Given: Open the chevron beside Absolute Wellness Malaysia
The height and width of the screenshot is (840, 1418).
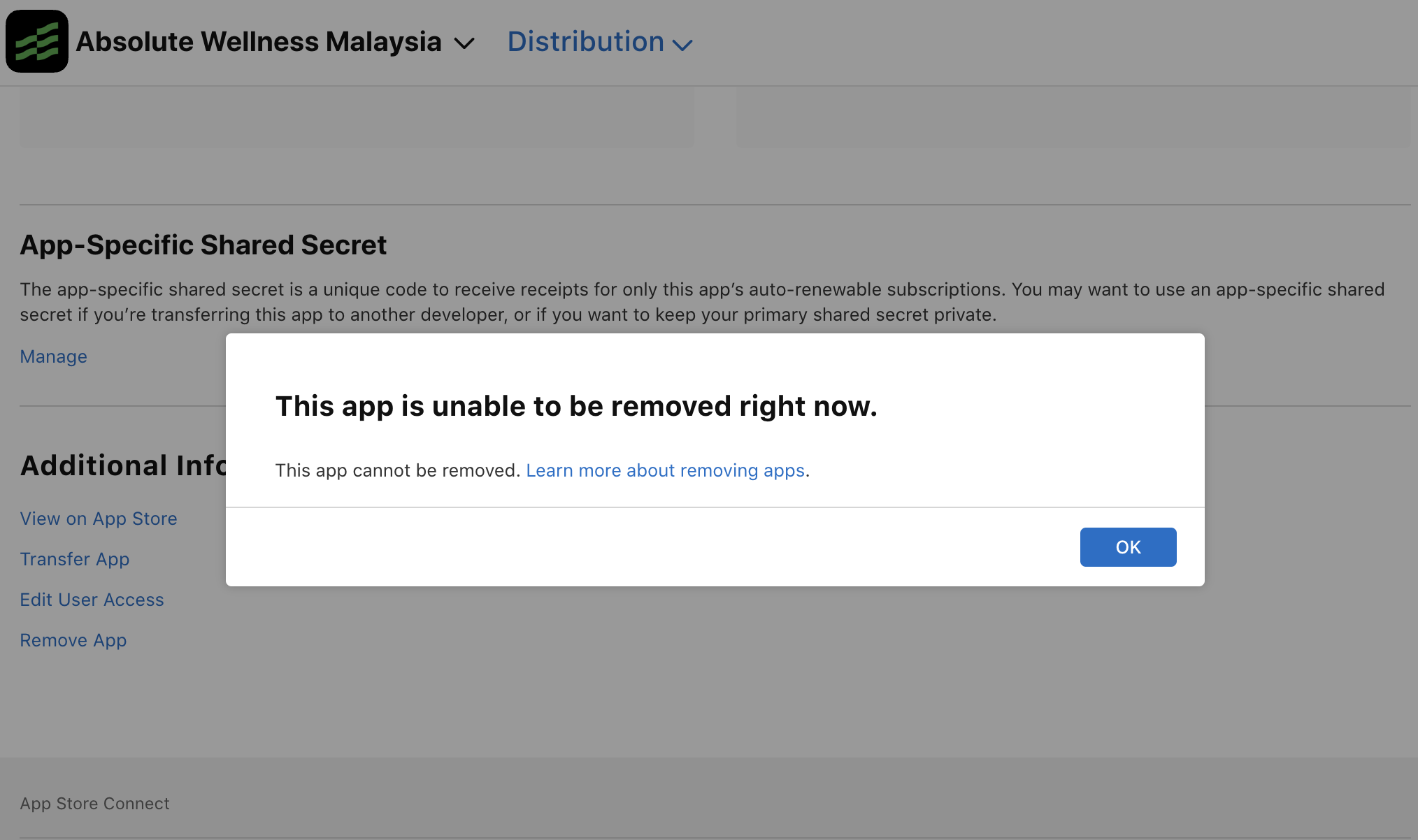Looking at the screenshot, I should pyautogui.click(x=464, y=43).
